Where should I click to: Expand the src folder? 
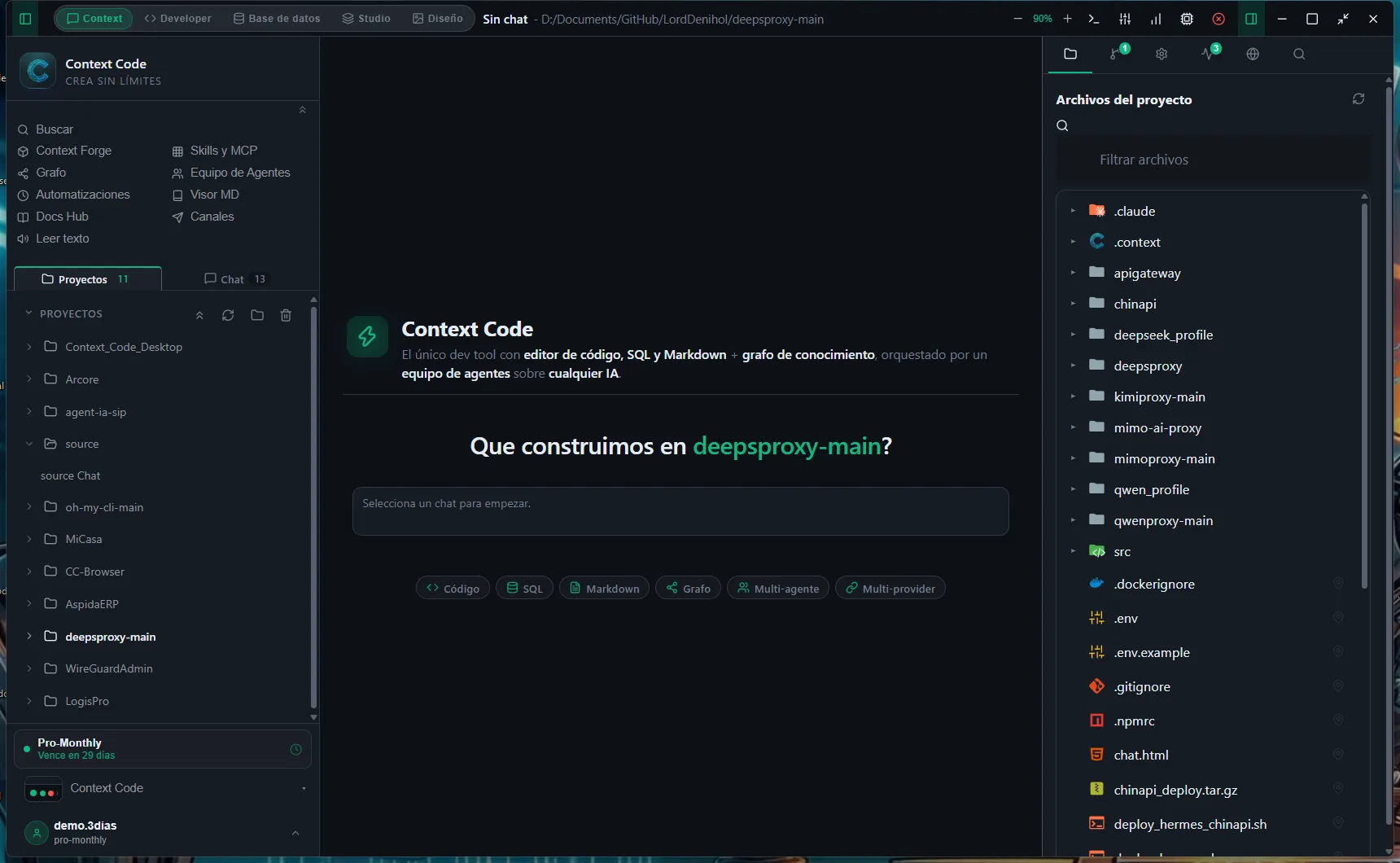[1073, 551]
